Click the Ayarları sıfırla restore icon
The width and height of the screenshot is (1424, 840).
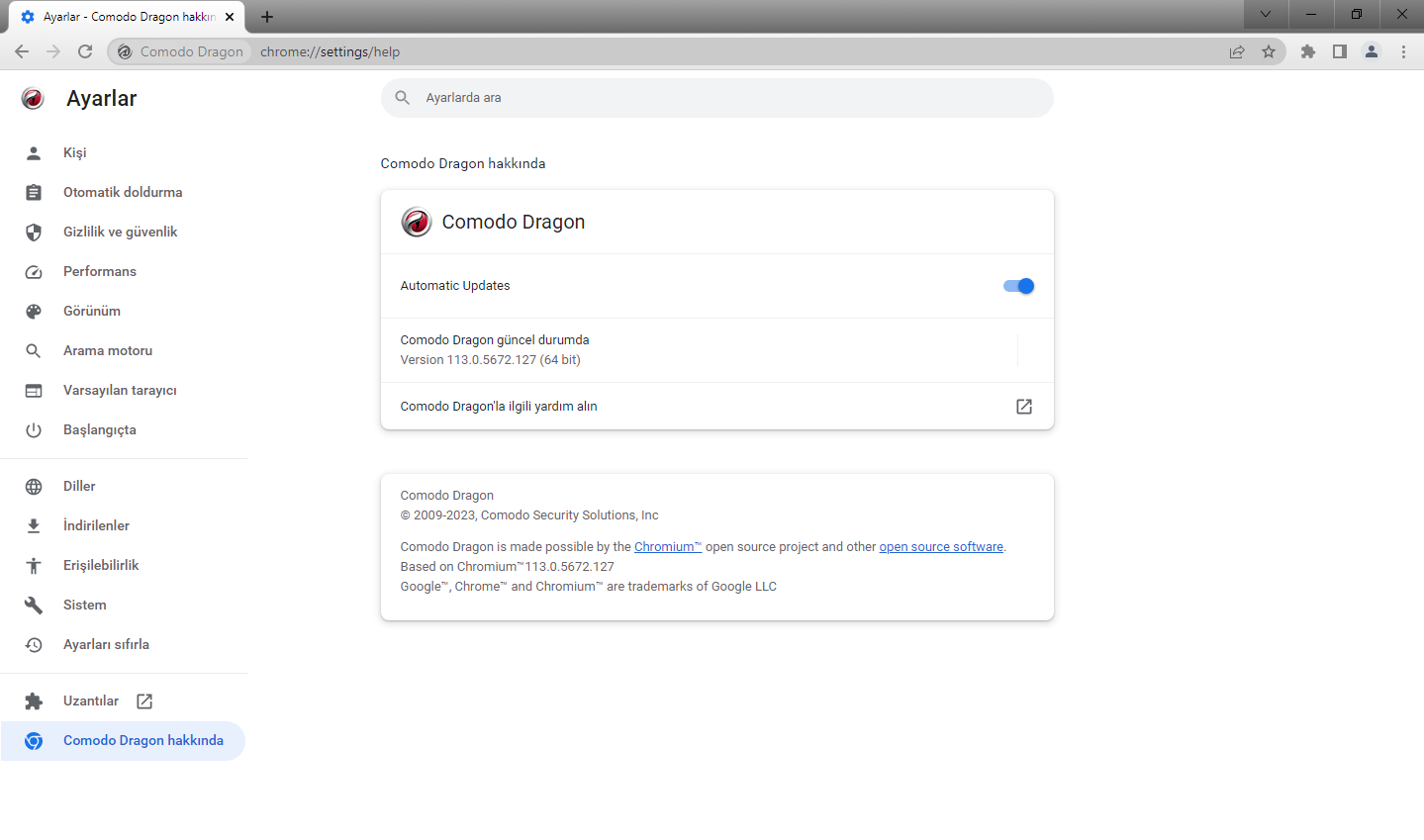[x=34, y=644]
